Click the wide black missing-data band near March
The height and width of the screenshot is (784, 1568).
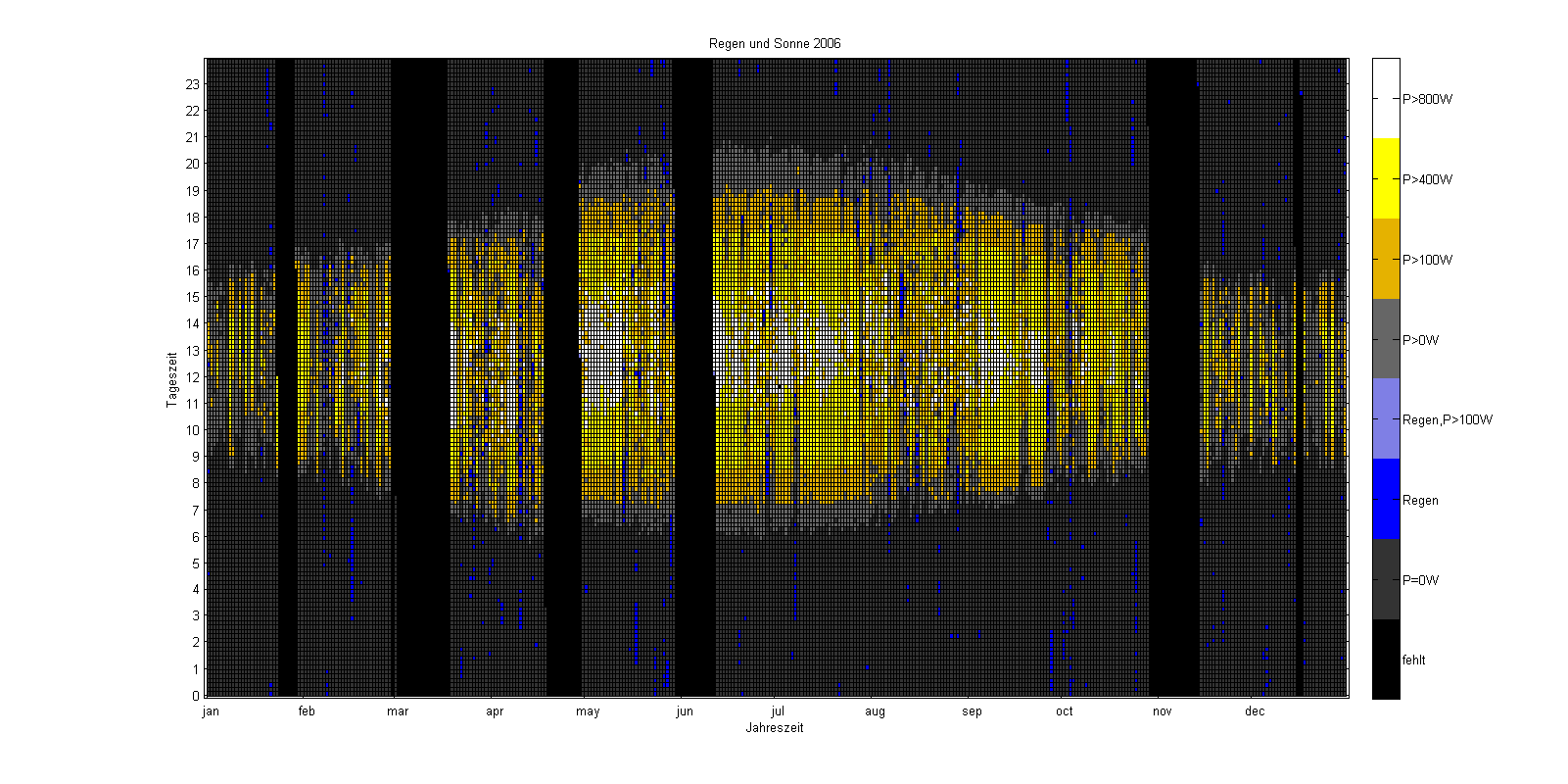click(420, 377)
